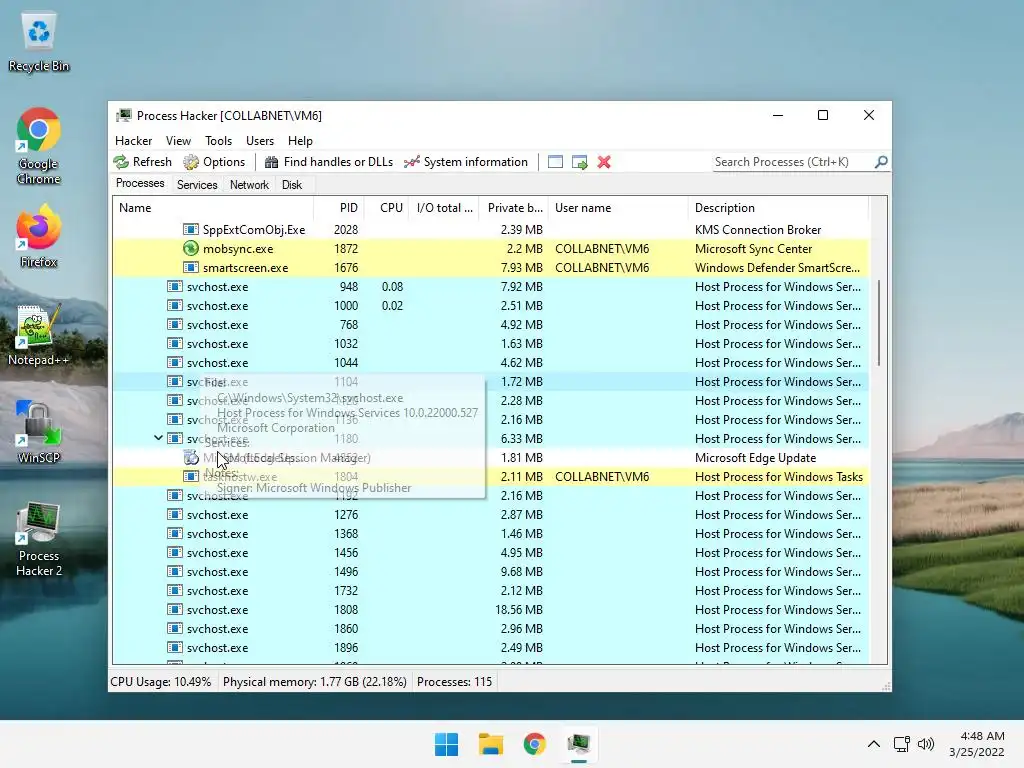The image size is (1024, 768).
Task: Open the Tools menu
Action: (218, 141)
